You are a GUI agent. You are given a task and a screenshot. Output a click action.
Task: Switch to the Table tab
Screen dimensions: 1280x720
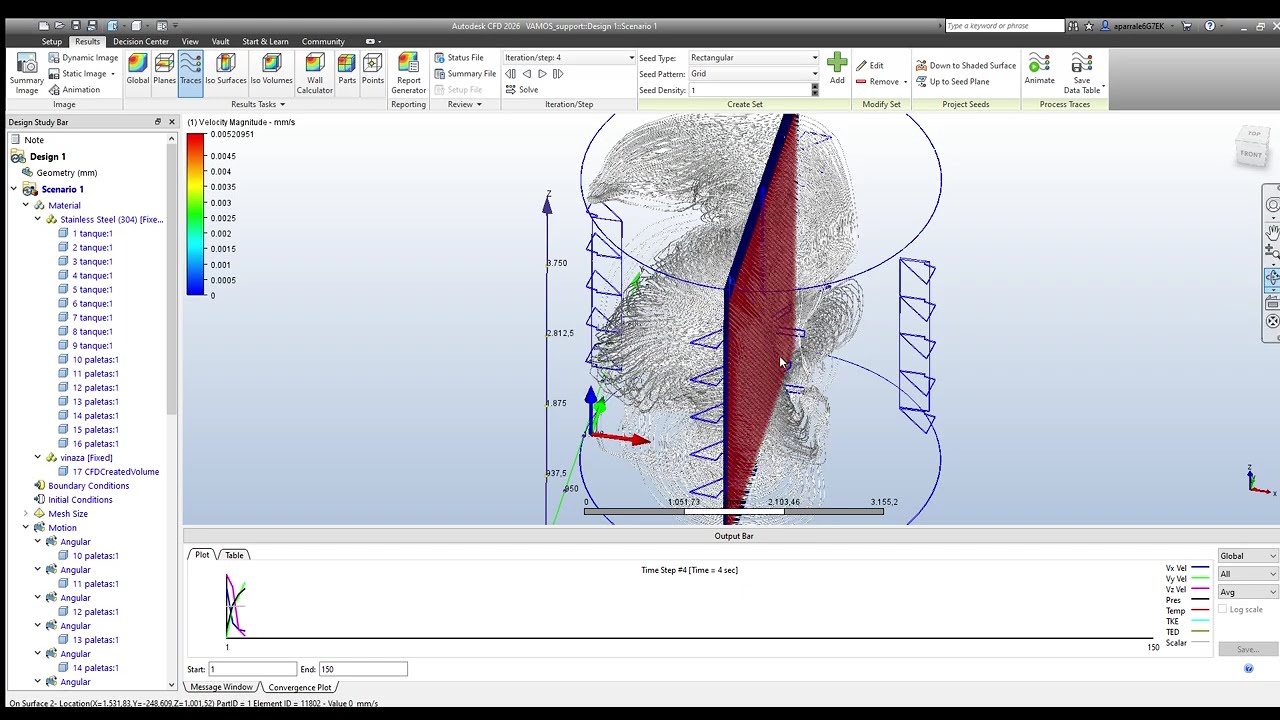234,555
